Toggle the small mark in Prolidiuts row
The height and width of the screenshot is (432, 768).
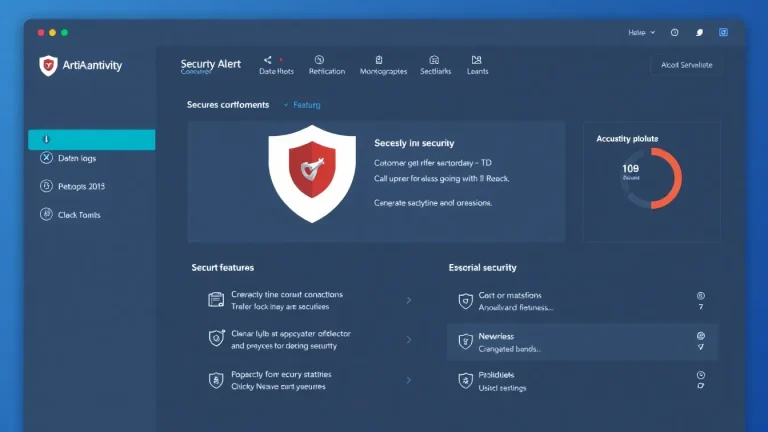[x=701, y=386]
